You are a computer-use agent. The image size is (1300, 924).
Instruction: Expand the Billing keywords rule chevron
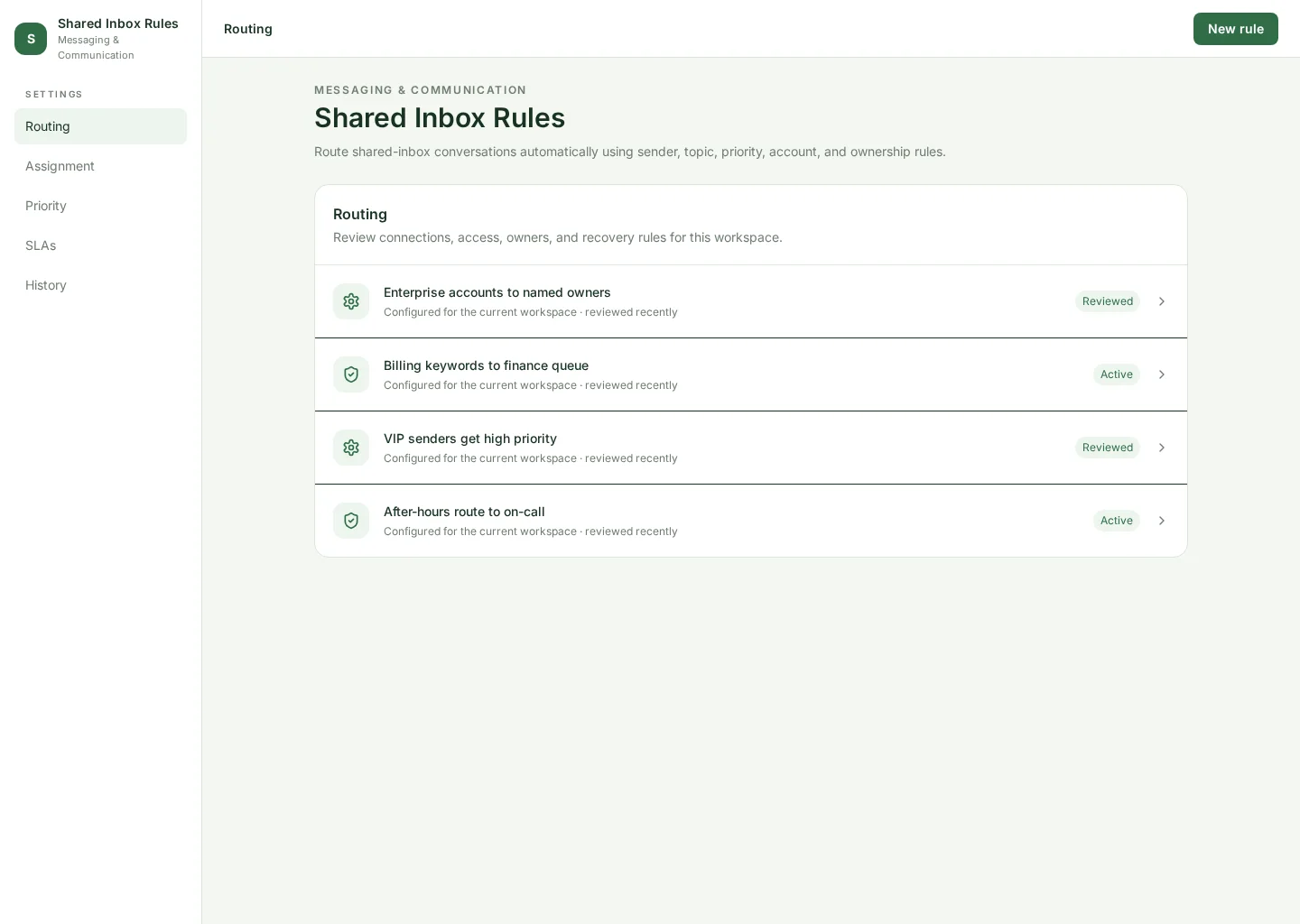1162,374
